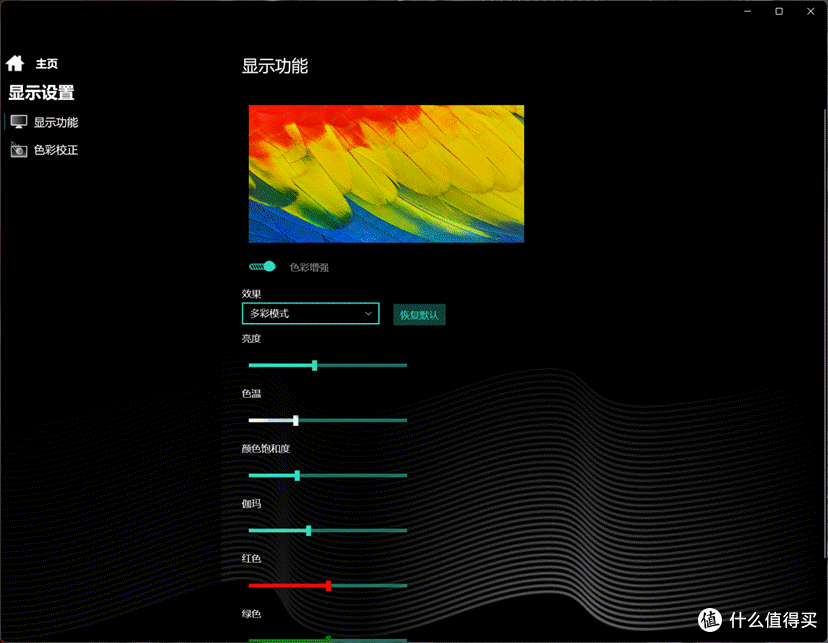Adjust the 红色 red slider
828x643 pixels.
pyautogui.click(x=327, y=585)
